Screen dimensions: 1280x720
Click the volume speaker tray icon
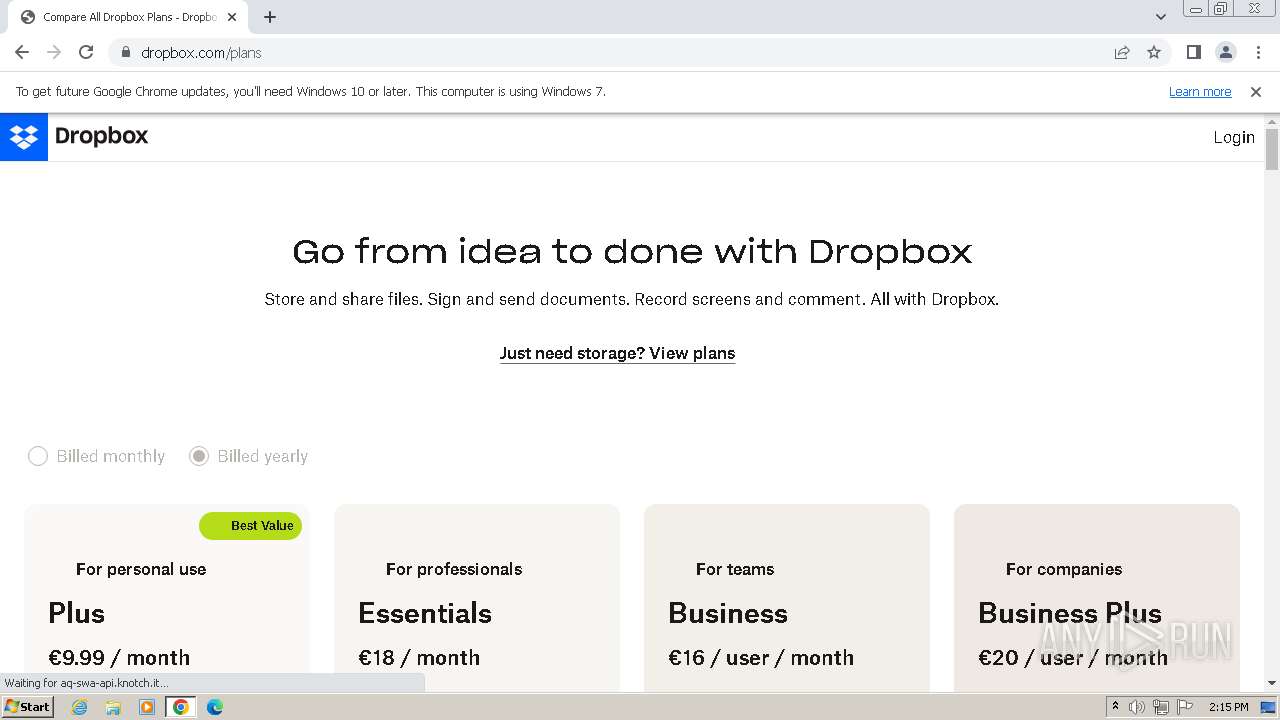click(x=1137, y=707)
